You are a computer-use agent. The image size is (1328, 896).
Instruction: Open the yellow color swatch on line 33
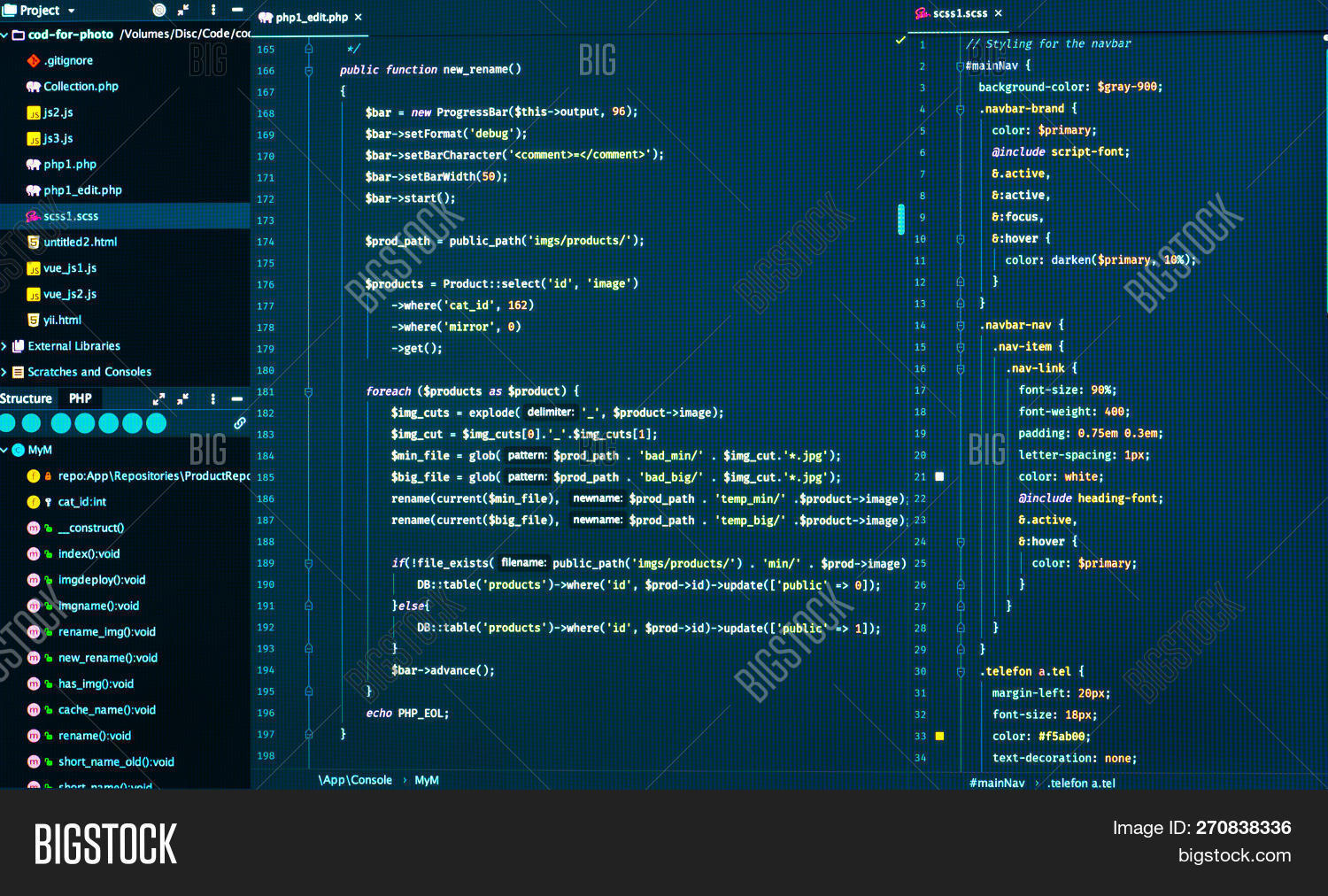point(939,736)
